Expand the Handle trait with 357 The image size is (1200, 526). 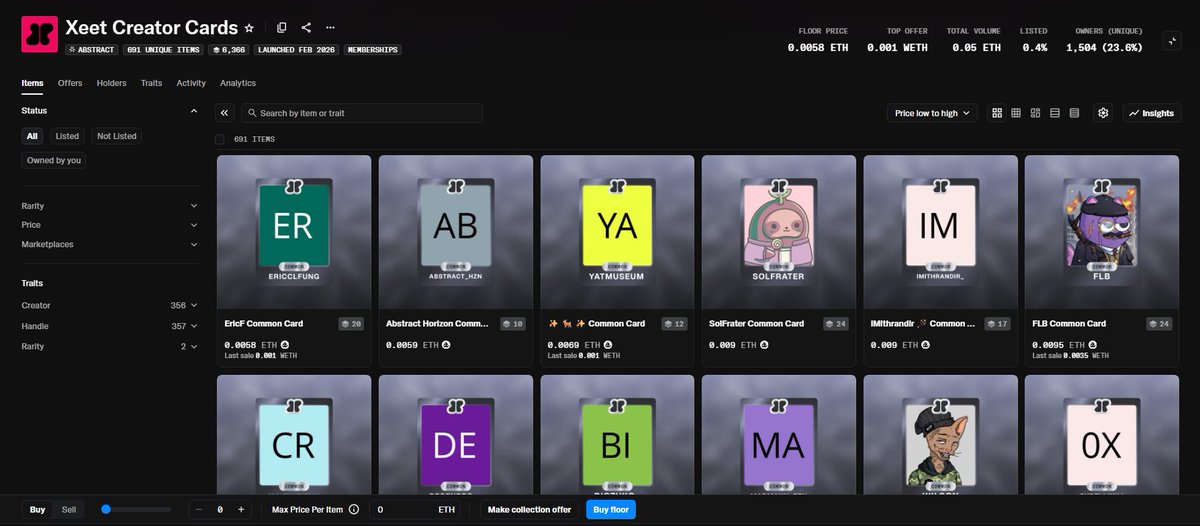(x=110, y=326)
